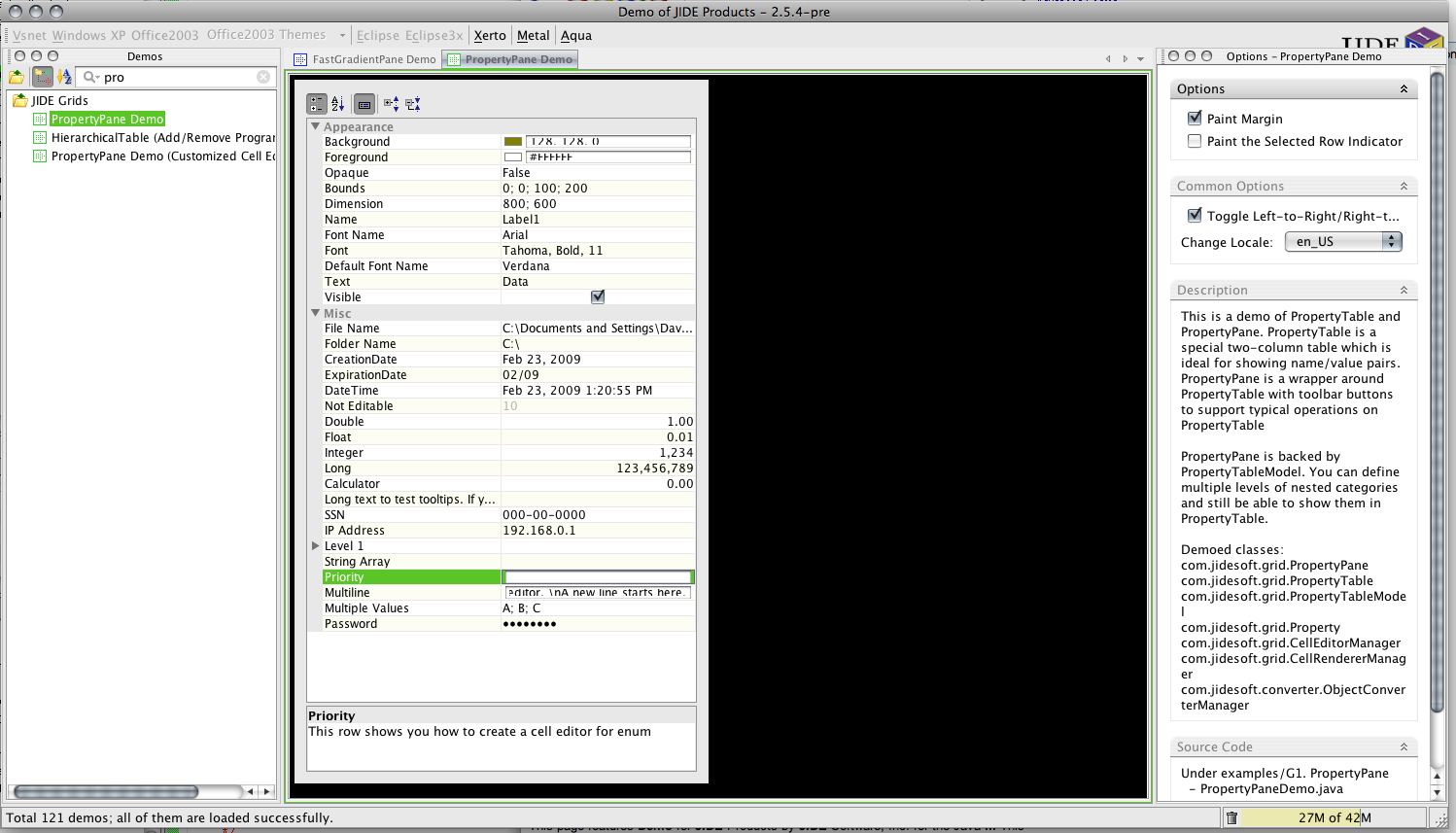Click the magnifier search options icon
1456x833 pixels.
pyautogui.click(x=91, y=77)
